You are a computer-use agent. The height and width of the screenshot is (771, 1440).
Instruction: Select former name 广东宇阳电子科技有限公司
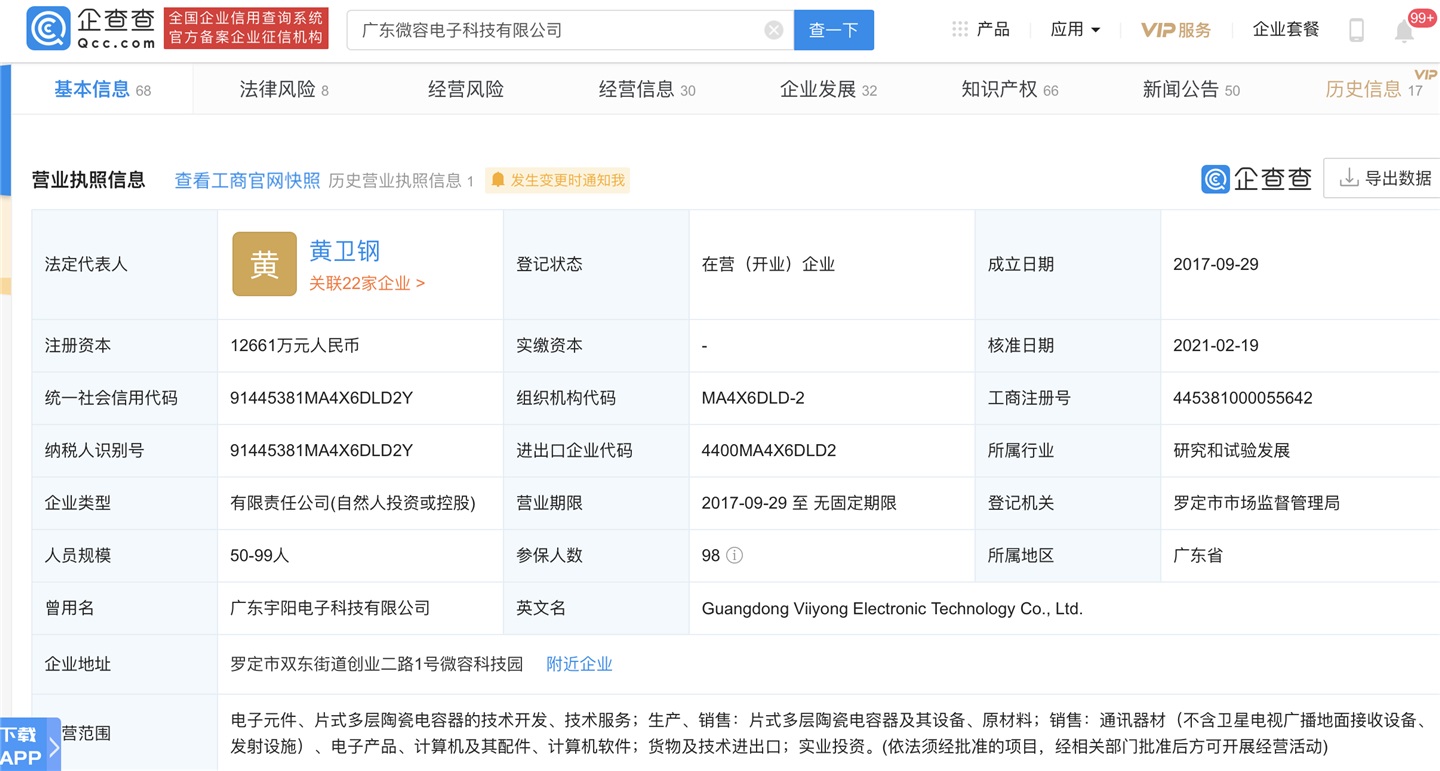pyautogui.click(x=330, y=608)
